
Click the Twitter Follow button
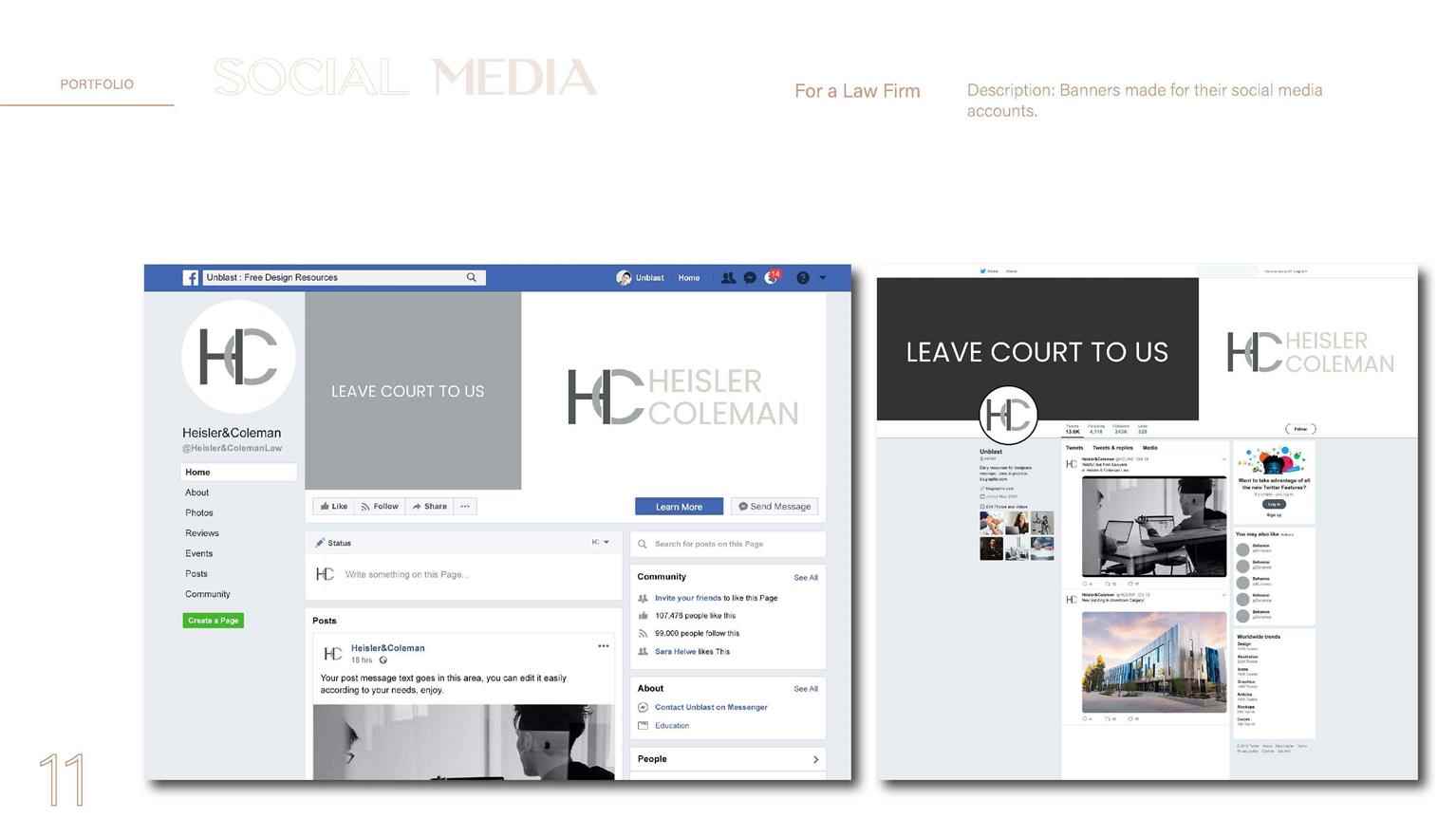tap(1300, 429)
